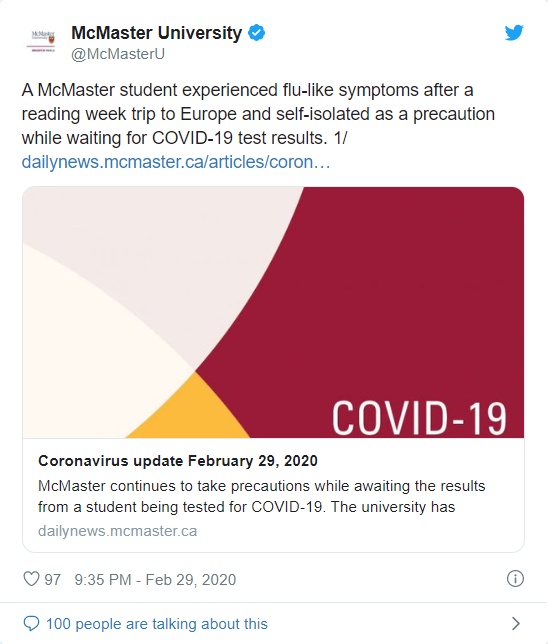Click Coronavirus update February 29, 2020 headline
Viewport: 548px width, 644px height.
[x=178, y=461]
